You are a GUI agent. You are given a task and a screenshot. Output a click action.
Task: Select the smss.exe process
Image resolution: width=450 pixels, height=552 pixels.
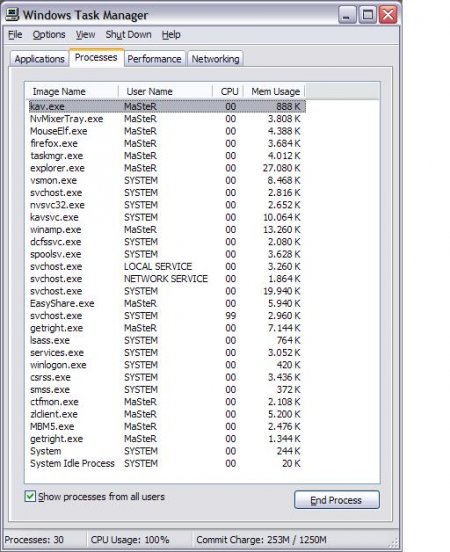click(167, 390)
